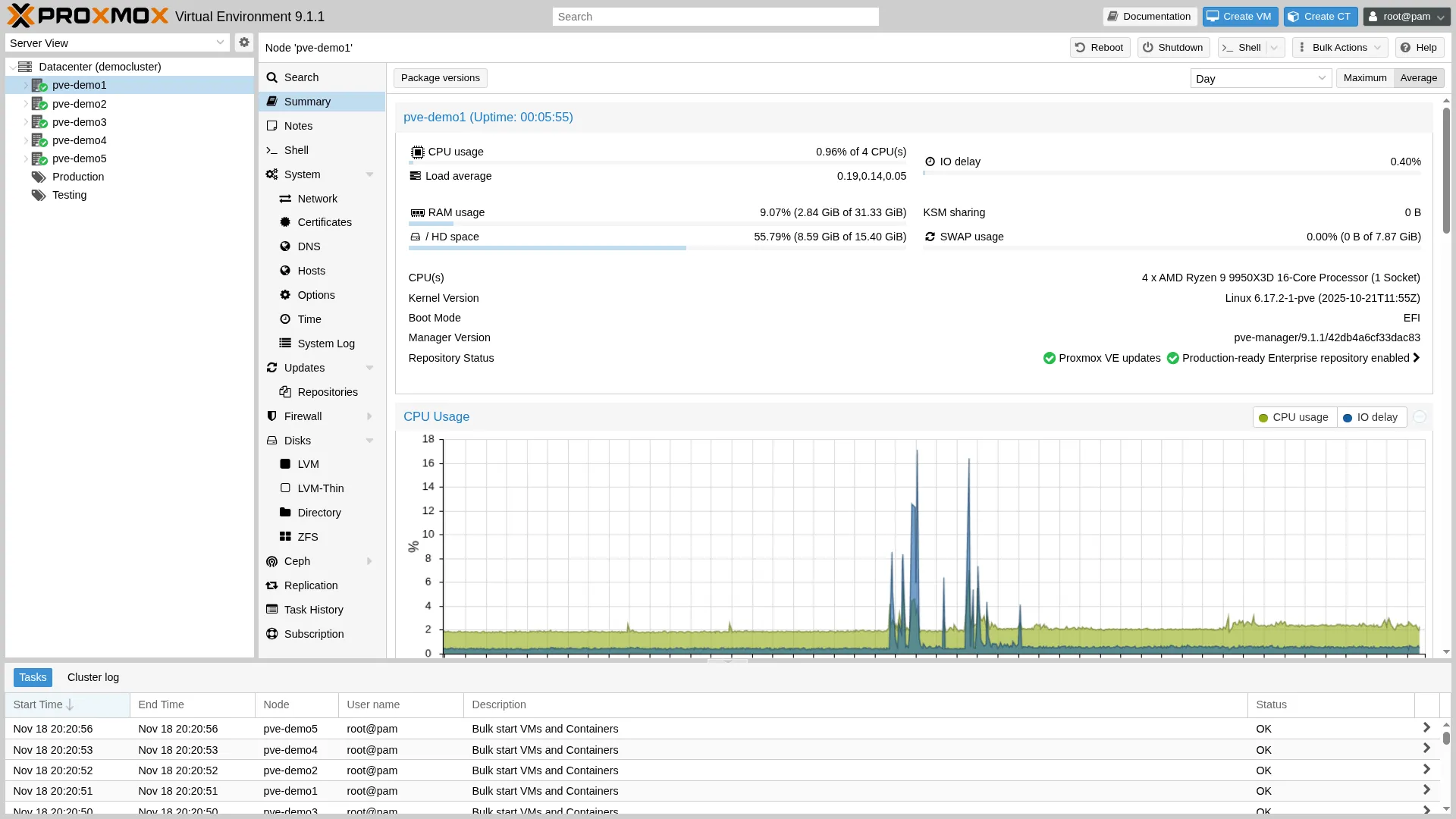Viewport: 1456px width, 819px height.
Task: Click the Shutdown button
Action: pos(1172,47)
